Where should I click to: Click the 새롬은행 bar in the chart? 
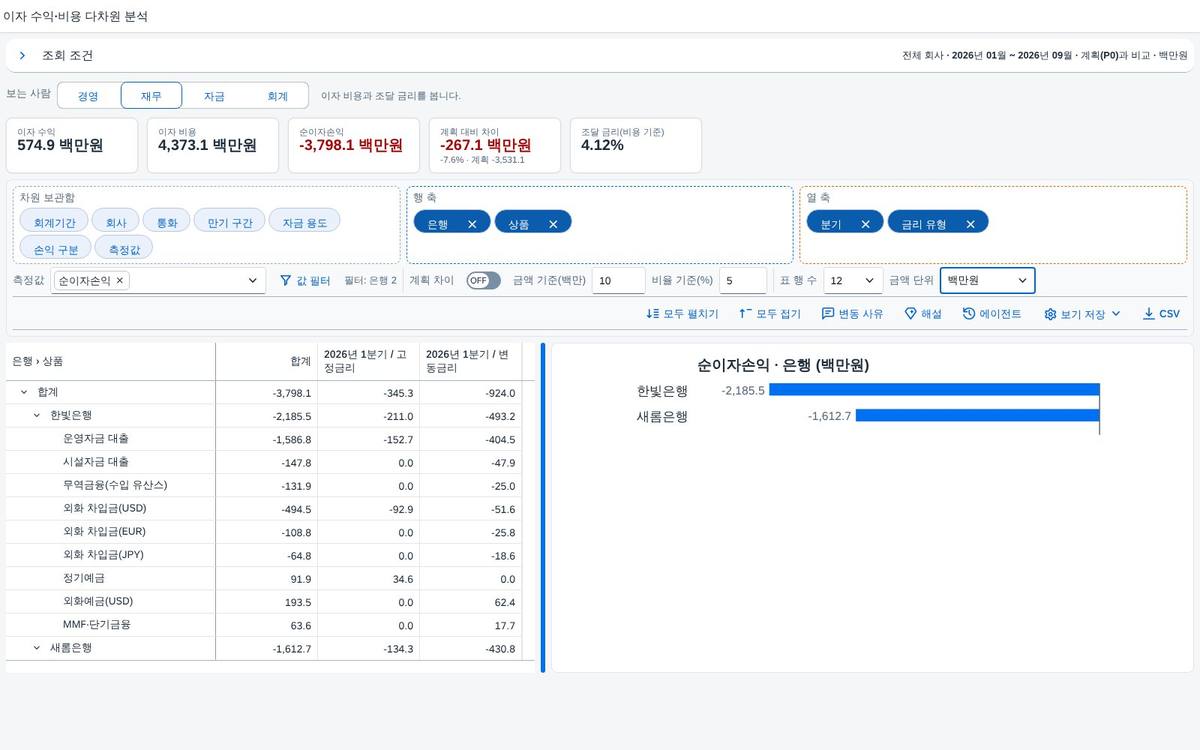[x=977, y=415]
